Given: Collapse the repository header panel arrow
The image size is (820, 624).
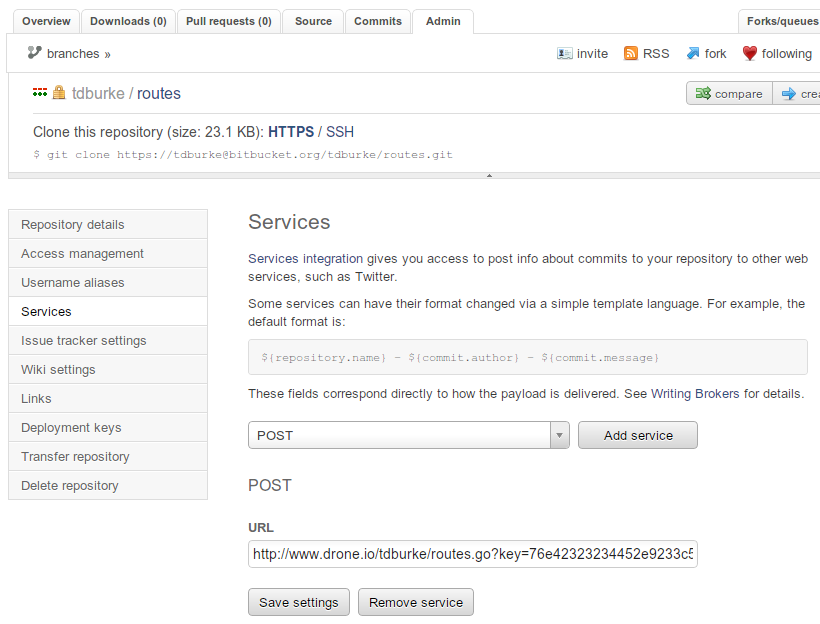Looking at the screenshot, I should tap(489, 176).
